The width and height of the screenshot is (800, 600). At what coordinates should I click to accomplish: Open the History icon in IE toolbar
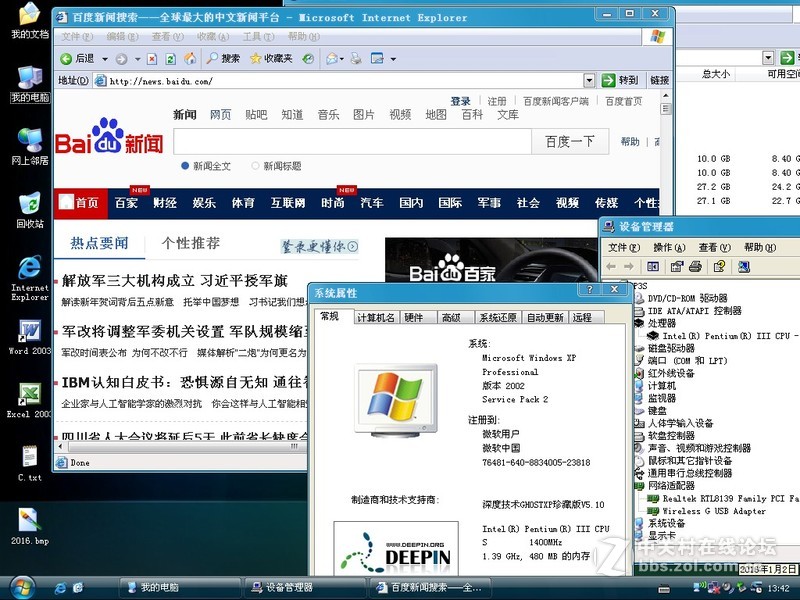point(308,59)
